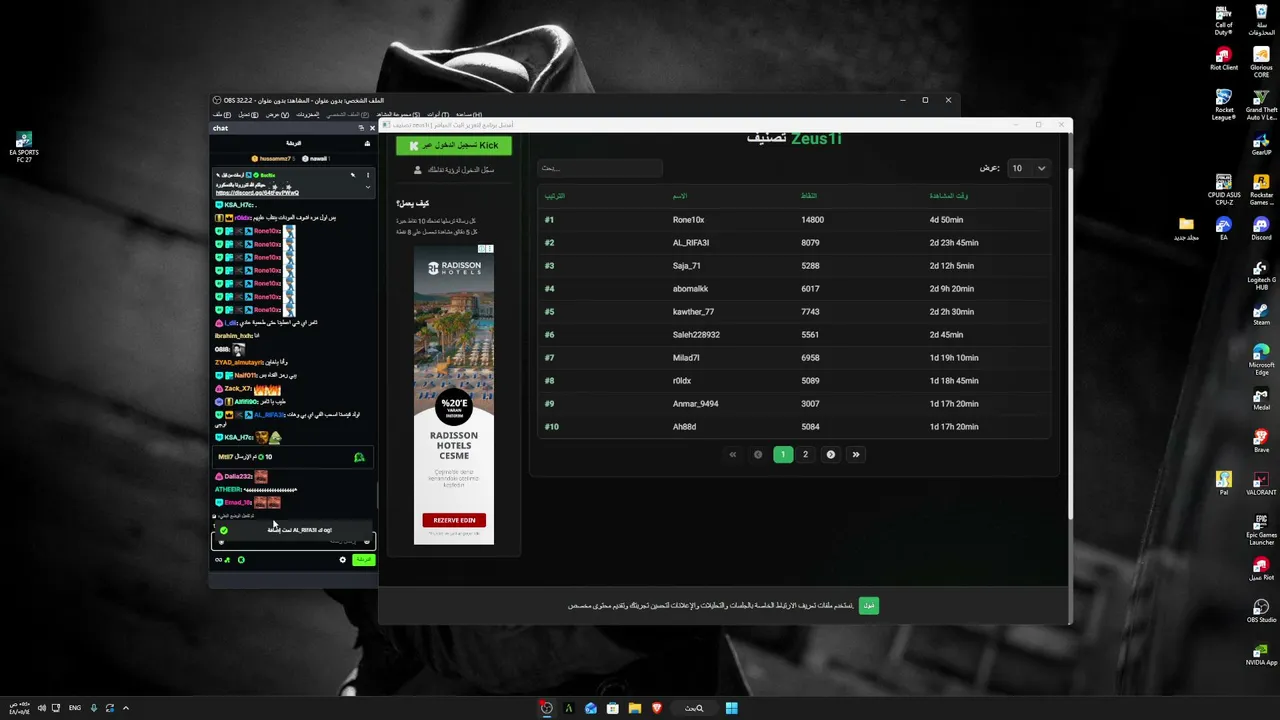Open the CPUID ASUS CPU-Z shortcut

click(x=1223, y=190)
